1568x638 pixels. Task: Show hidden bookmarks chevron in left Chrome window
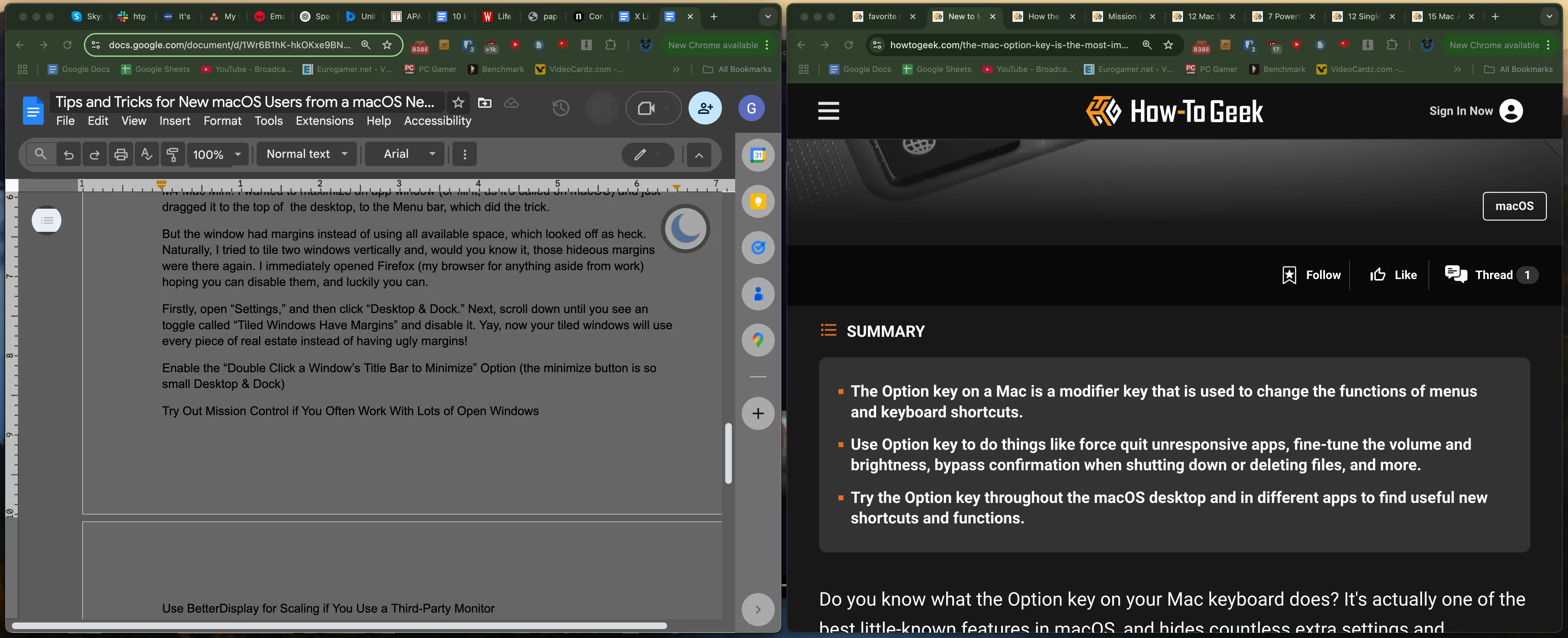[x=676, y=69]
